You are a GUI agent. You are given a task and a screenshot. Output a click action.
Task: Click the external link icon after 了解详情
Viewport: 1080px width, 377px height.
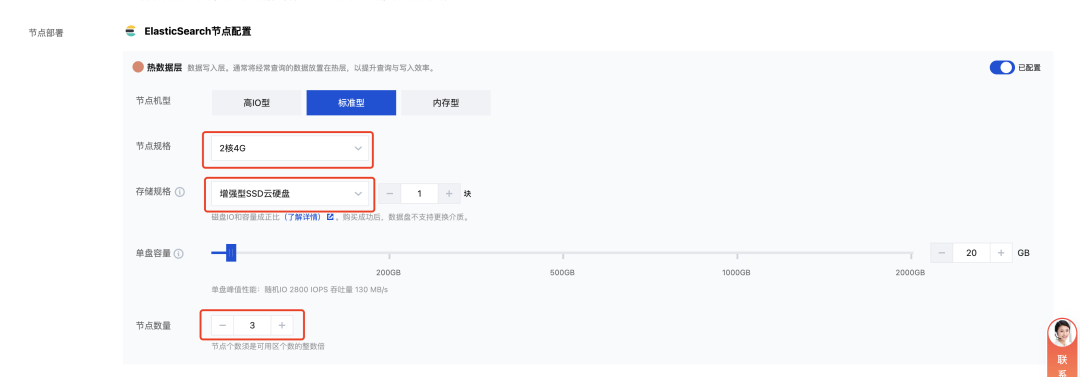(330, 217)
